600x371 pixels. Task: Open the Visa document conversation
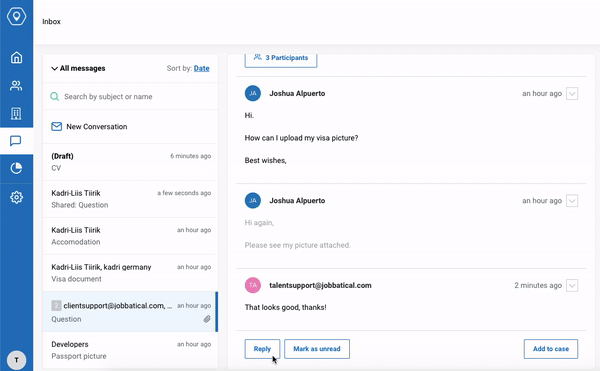pyautogui.click(x=130, y=273)
